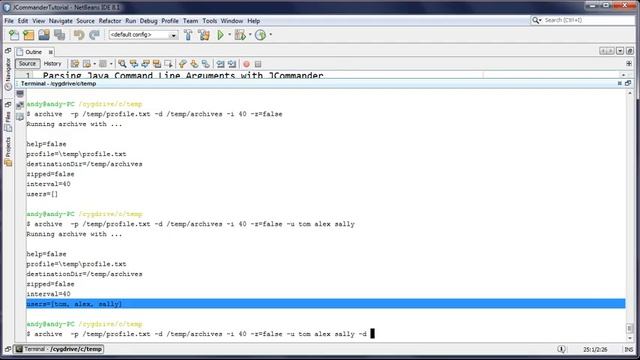Click the Find Next Occurrence editor icon
The height and width of the screenshot is (360, 640).
tap(145, 64)
